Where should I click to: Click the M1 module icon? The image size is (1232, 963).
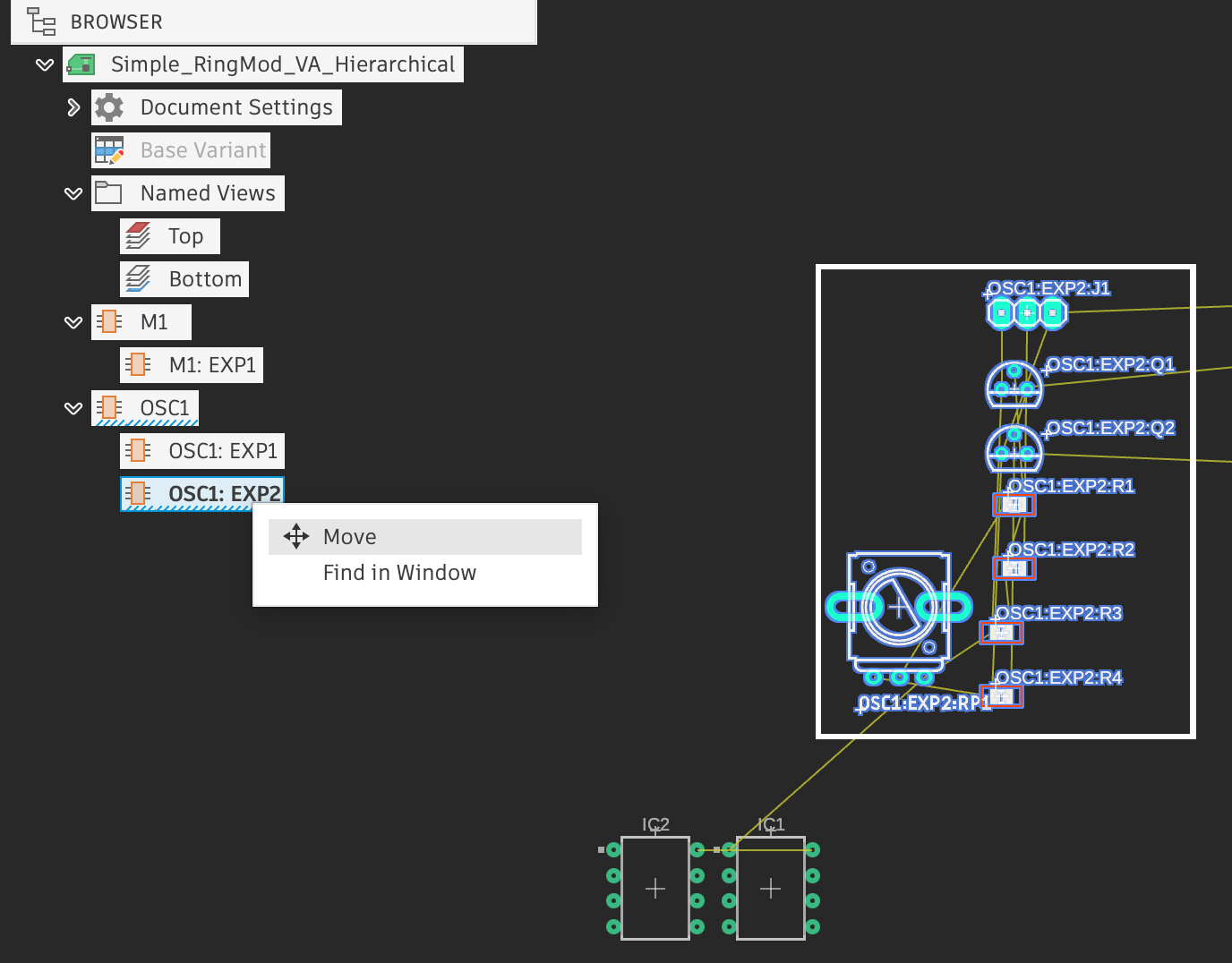click(109, 321)
